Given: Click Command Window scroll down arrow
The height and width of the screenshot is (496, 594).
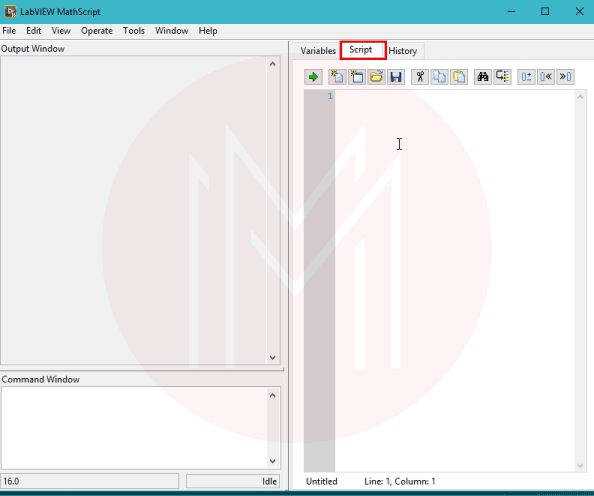Looking at the screenshot, I should coord(272,461).
